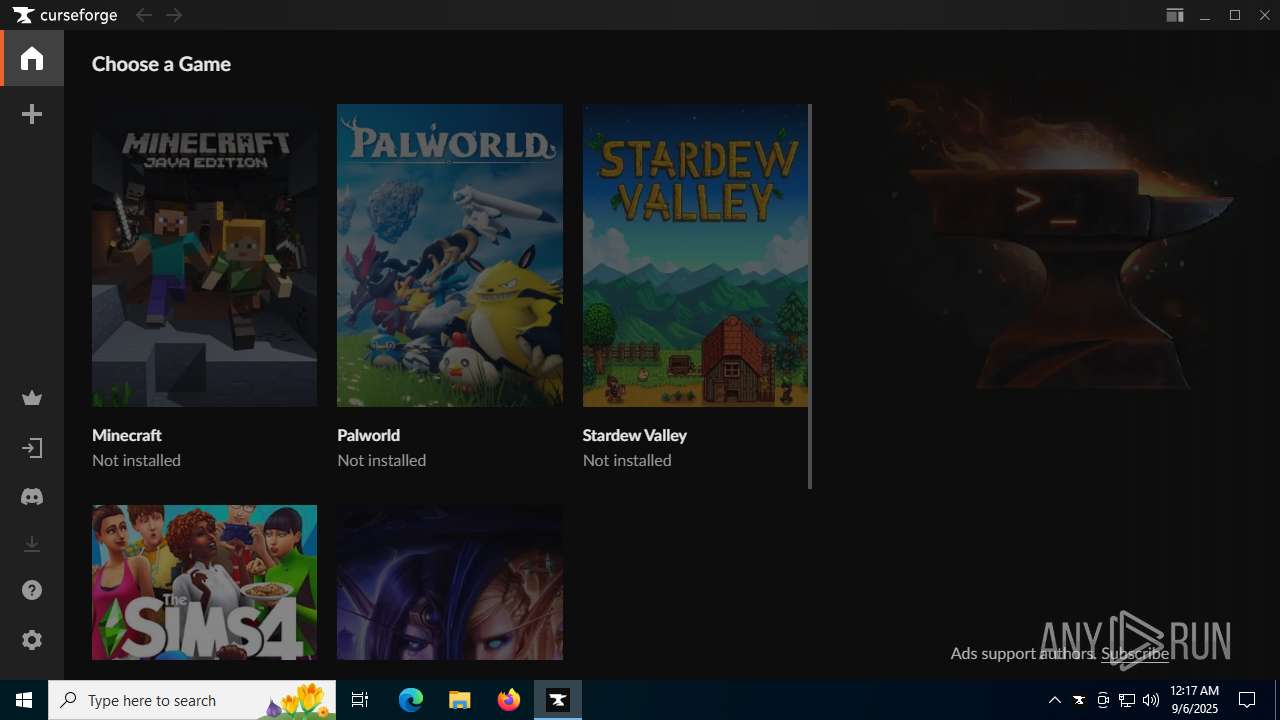Minimize the CurseForge window
1280x720 pixels.
click(x=1205, y=15)
